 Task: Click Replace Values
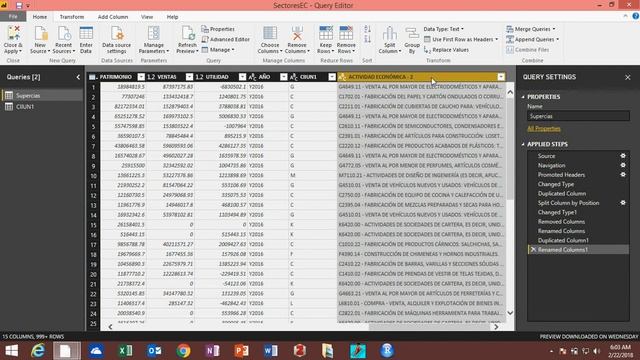pos(447,50)
